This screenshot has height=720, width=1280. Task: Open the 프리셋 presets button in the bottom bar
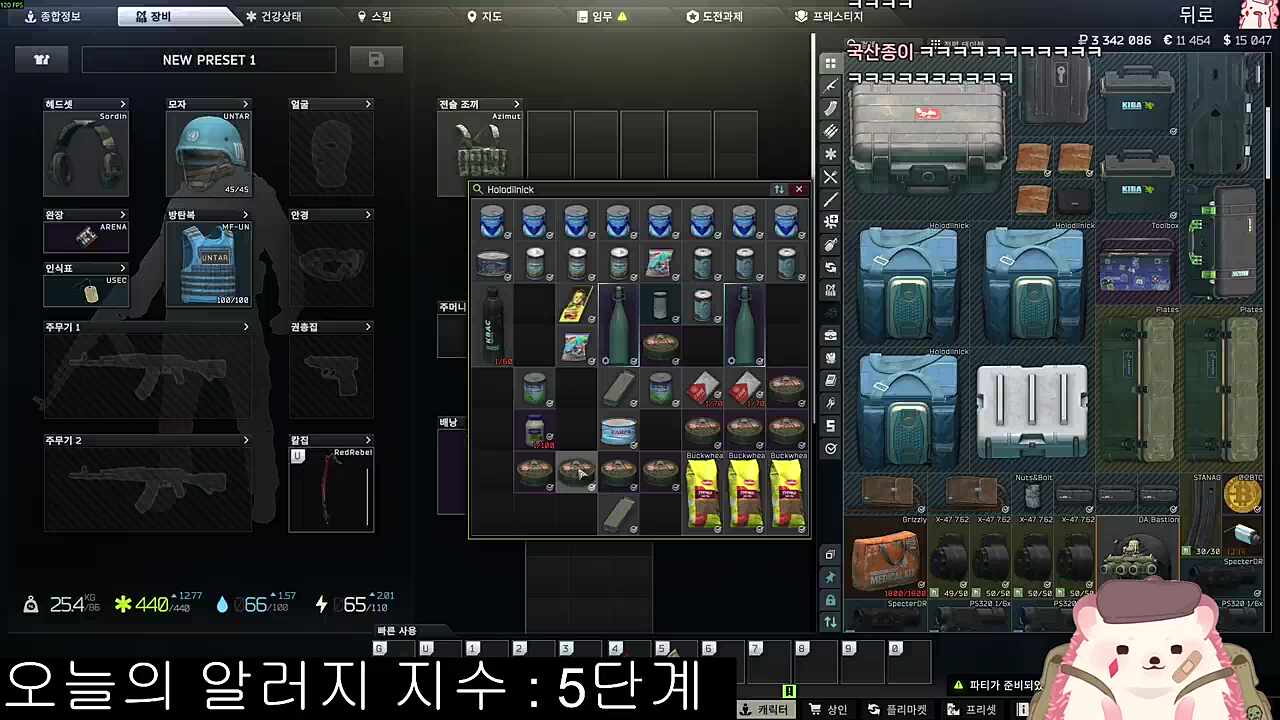(971, 710)
